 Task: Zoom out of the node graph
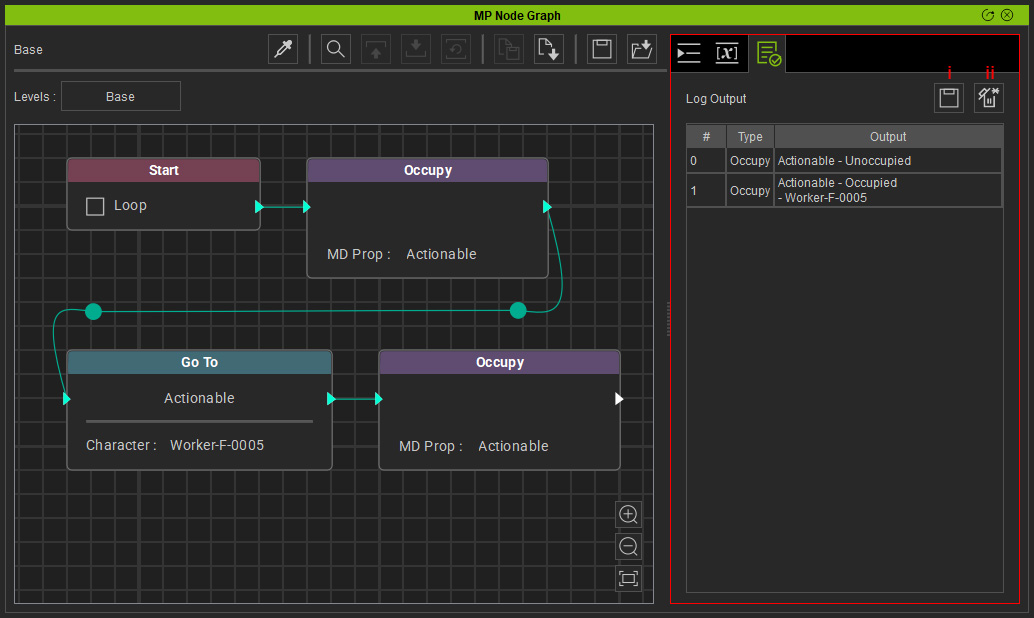[628, 546]
